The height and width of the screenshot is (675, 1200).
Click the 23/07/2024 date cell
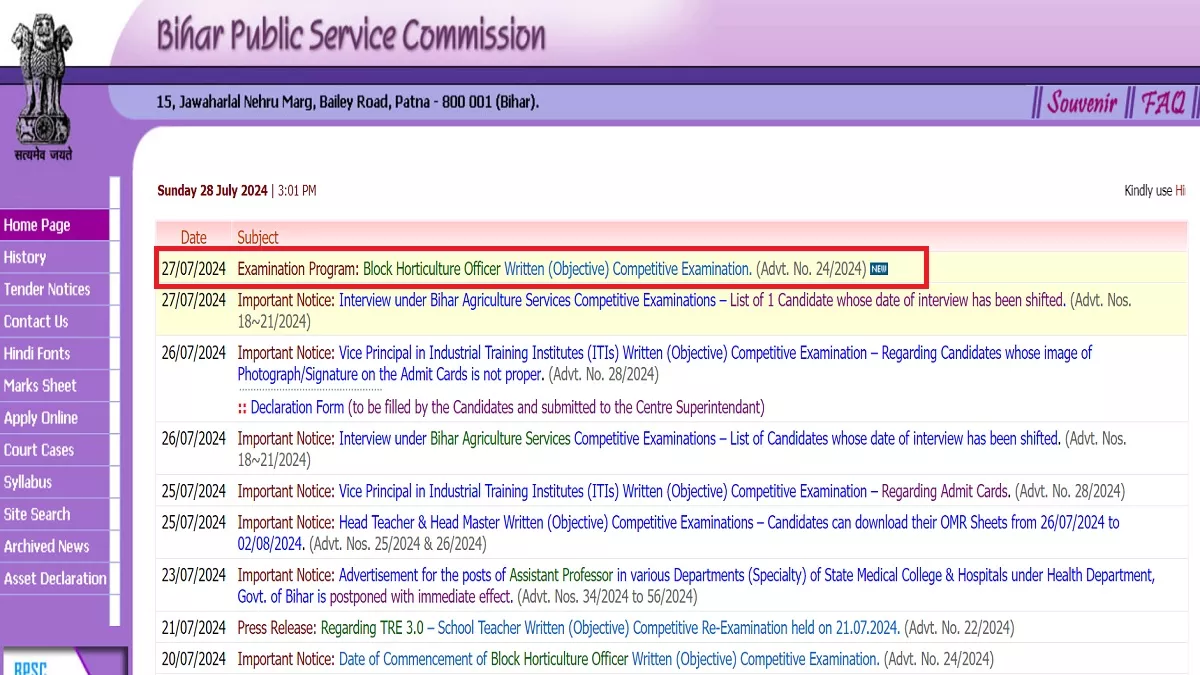(194, 575)
